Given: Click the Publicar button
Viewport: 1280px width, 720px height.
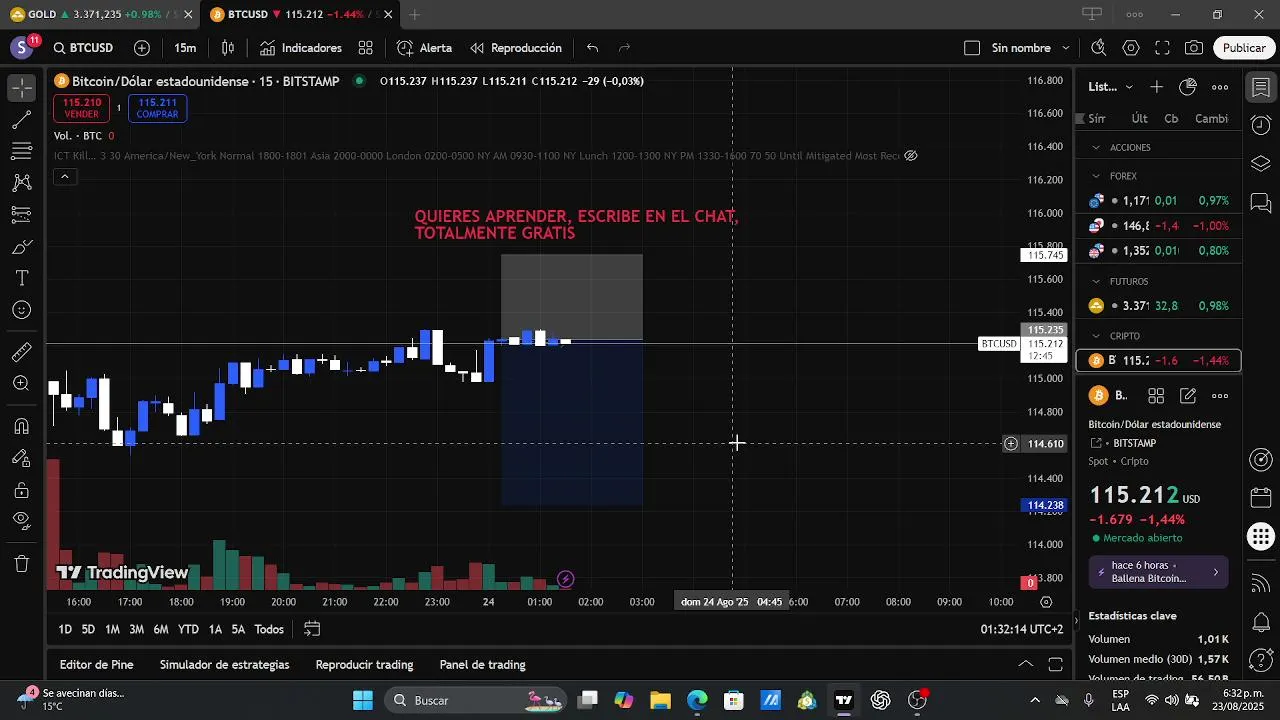Looking at the screenshot, I should click(1244, 48).
